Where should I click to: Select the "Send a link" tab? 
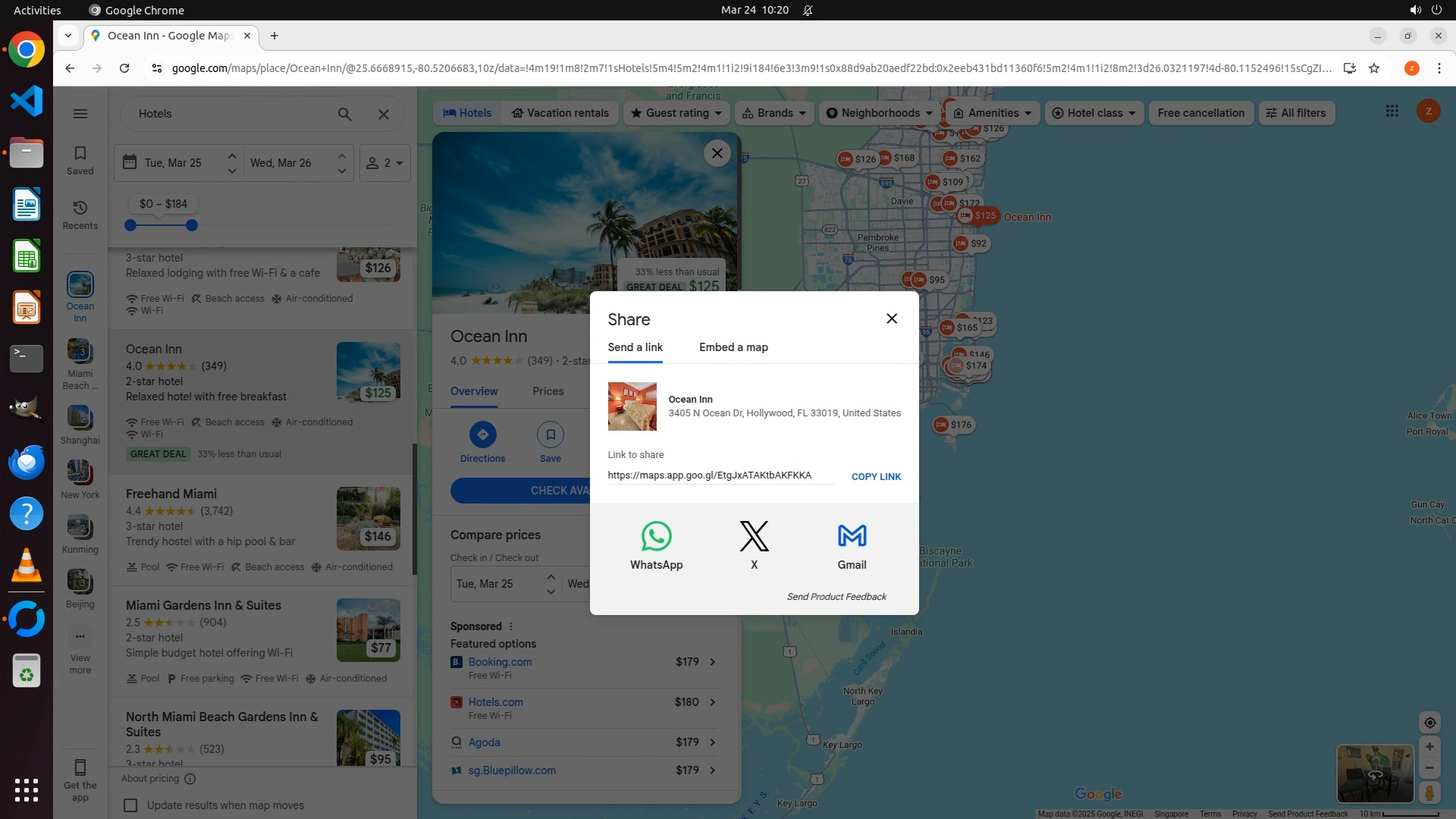click(x=635, y=347)
